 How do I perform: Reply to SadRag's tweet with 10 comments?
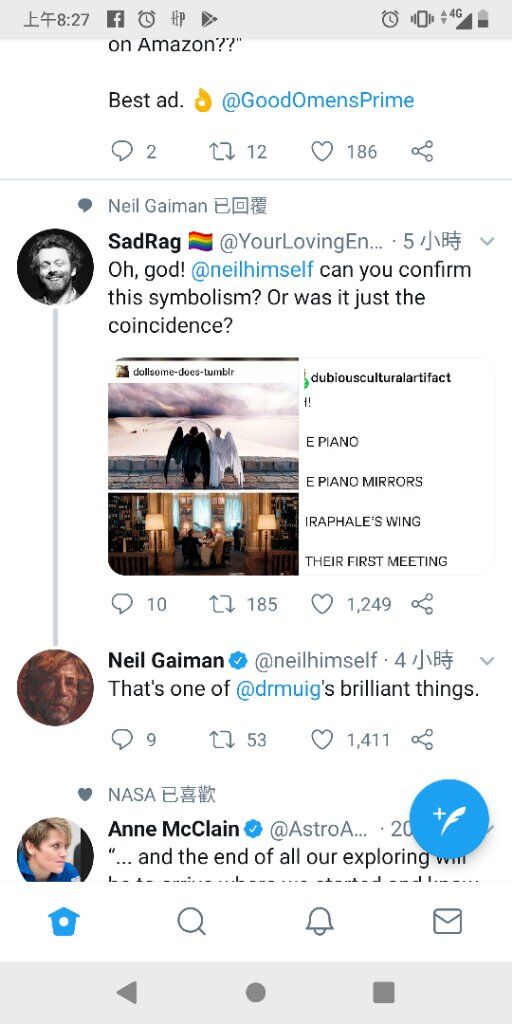coord(122,604)
